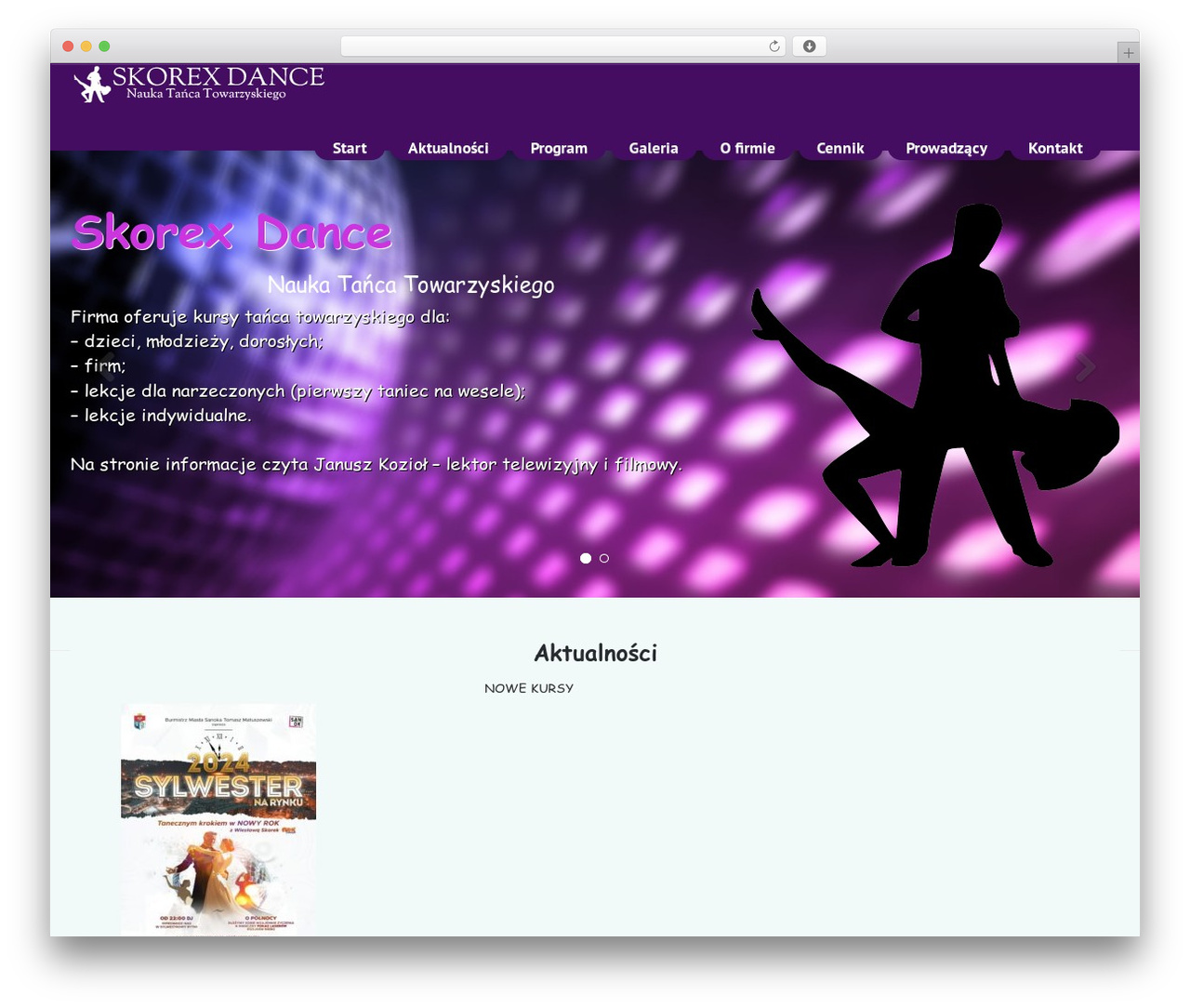Open a new browser tab with plus button
The height and width of the screenshot is (1008, 1190).
(x=1129, y=53)
